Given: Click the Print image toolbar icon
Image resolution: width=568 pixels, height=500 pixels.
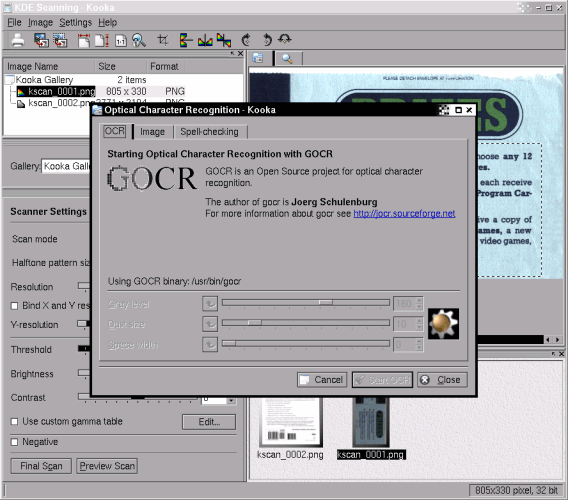Looking at the screenshot, I should pos(18,40).
